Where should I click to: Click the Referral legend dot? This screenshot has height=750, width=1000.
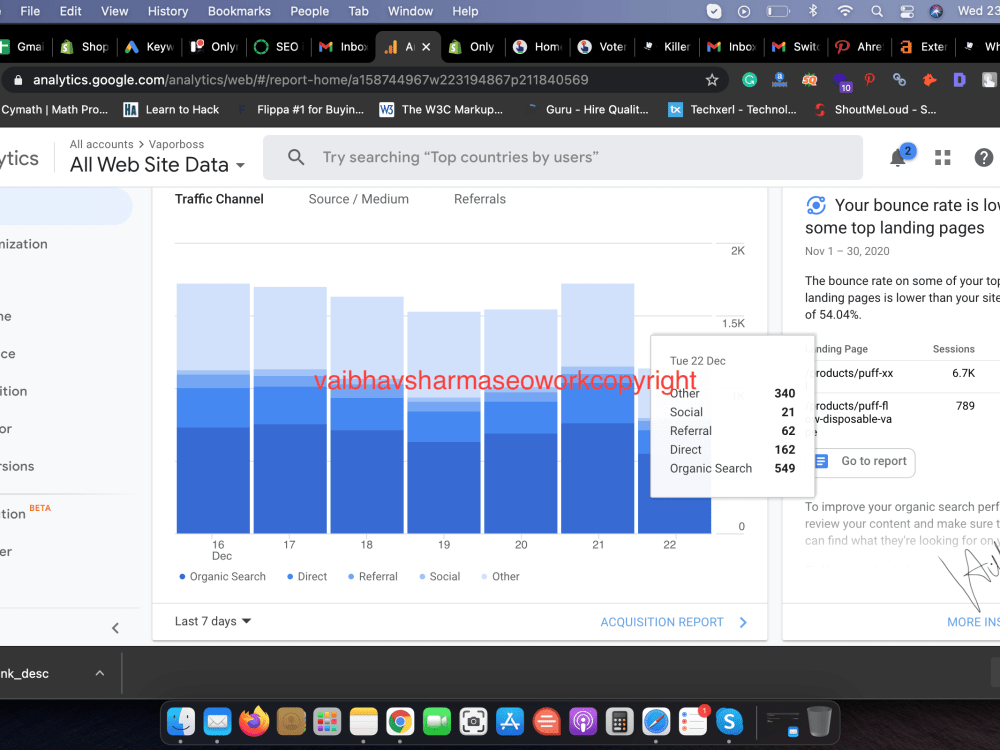[351, 577]
